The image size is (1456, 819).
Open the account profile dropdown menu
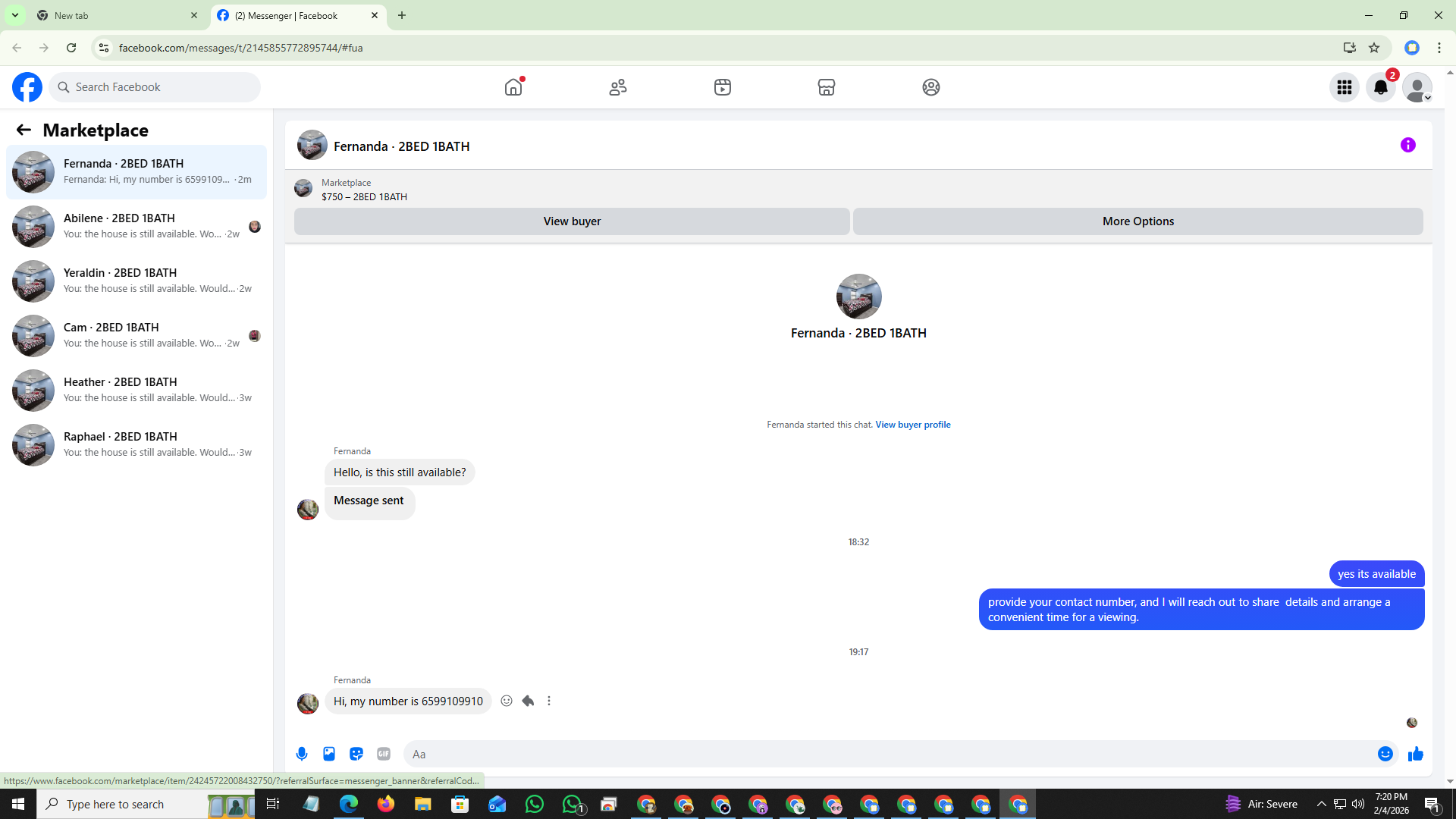tap(1417, 87)
